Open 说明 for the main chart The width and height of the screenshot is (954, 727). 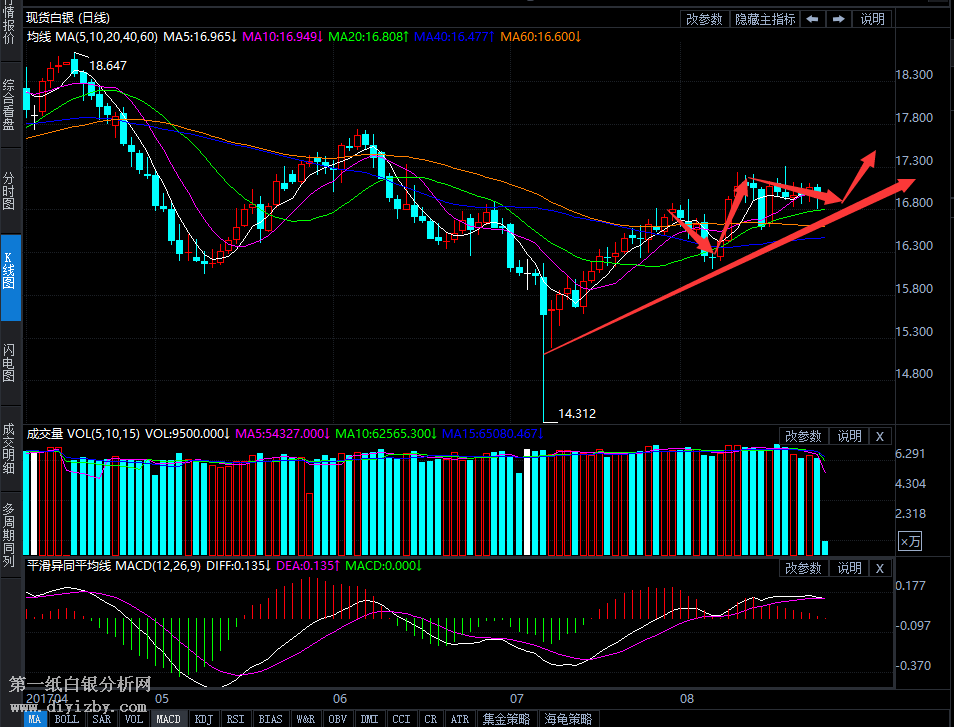(873, 18)
